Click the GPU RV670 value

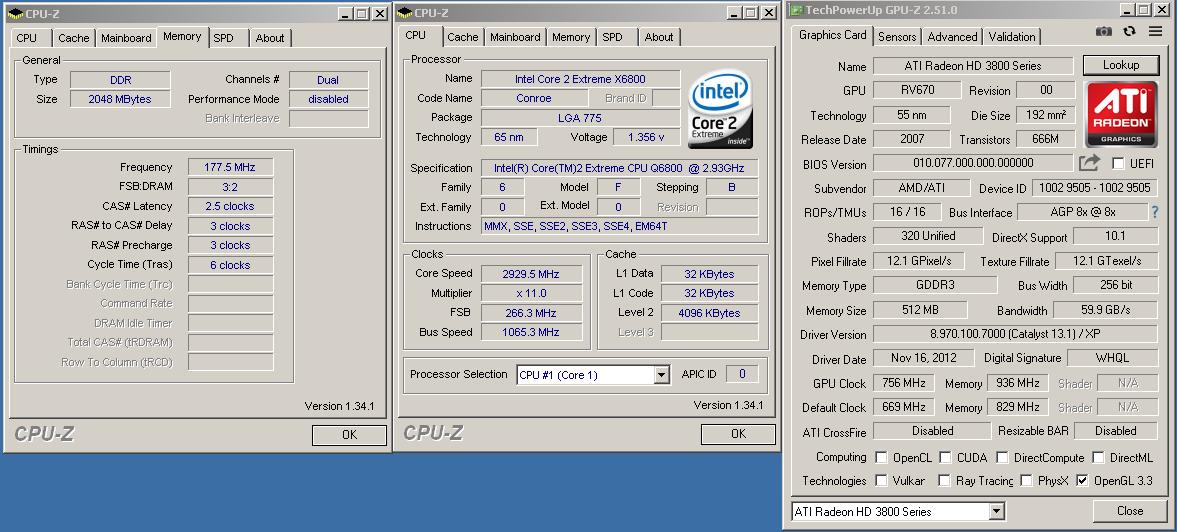point(917,90)
